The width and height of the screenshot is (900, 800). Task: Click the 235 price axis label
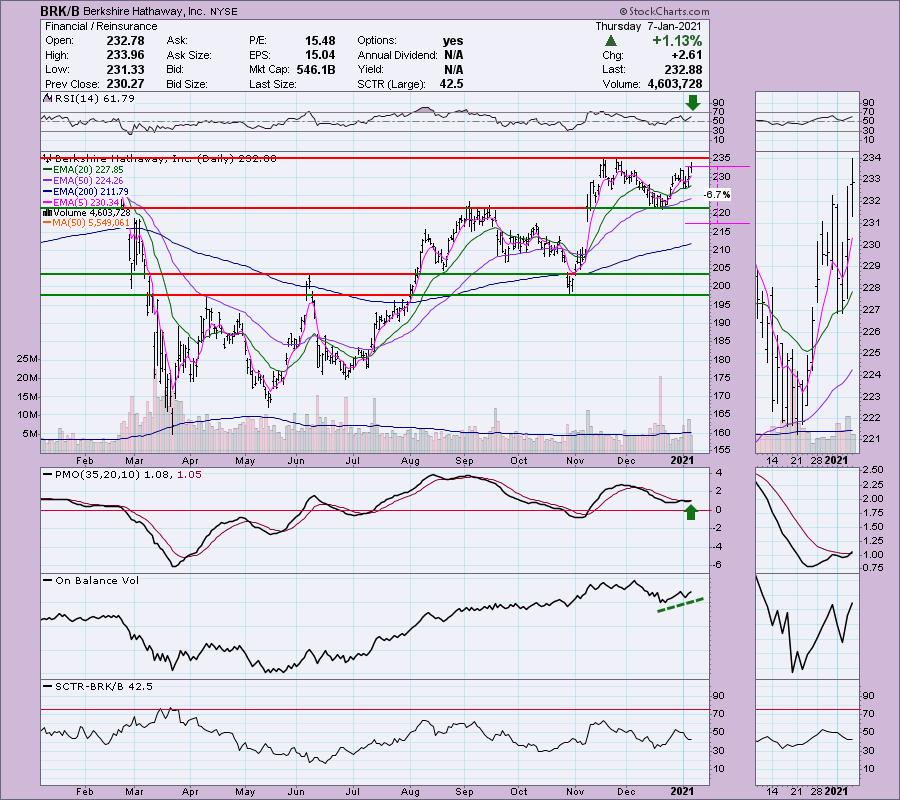721,158
